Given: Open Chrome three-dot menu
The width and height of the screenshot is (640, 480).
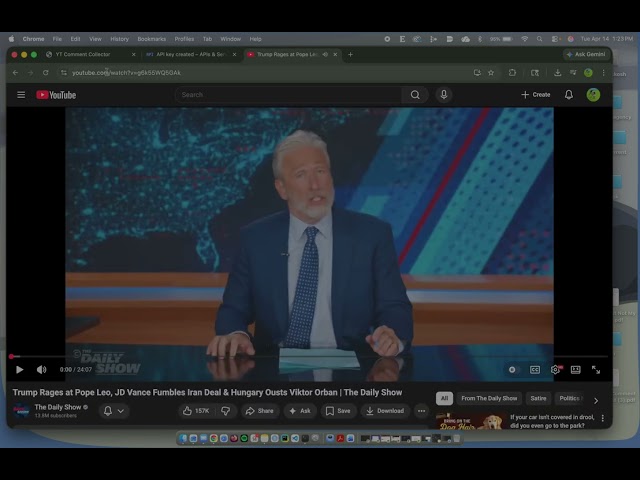Looking at the screenshot, I should (603, 73).
